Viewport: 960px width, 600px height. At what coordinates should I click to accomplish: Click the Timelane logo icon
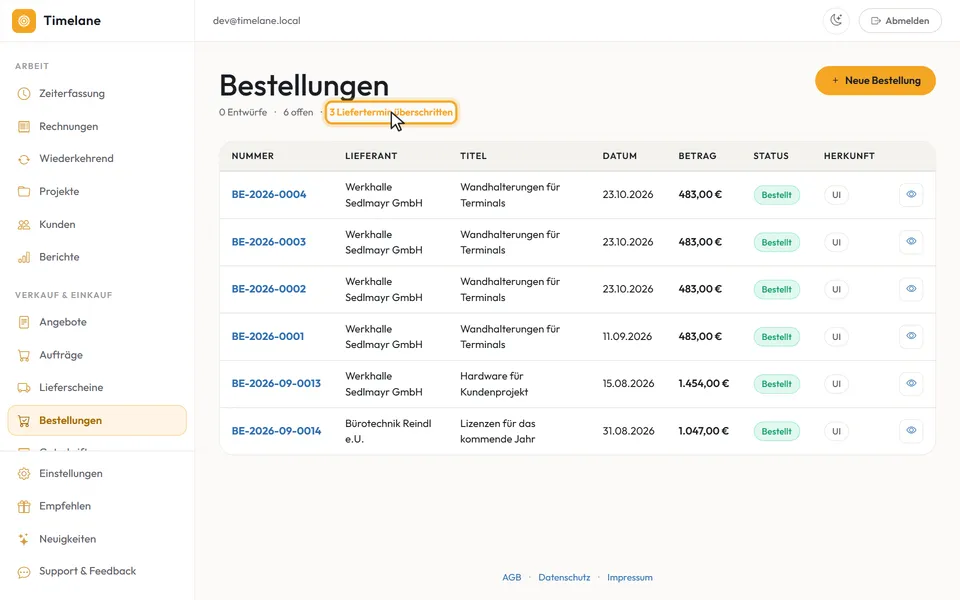coord(24,21)
